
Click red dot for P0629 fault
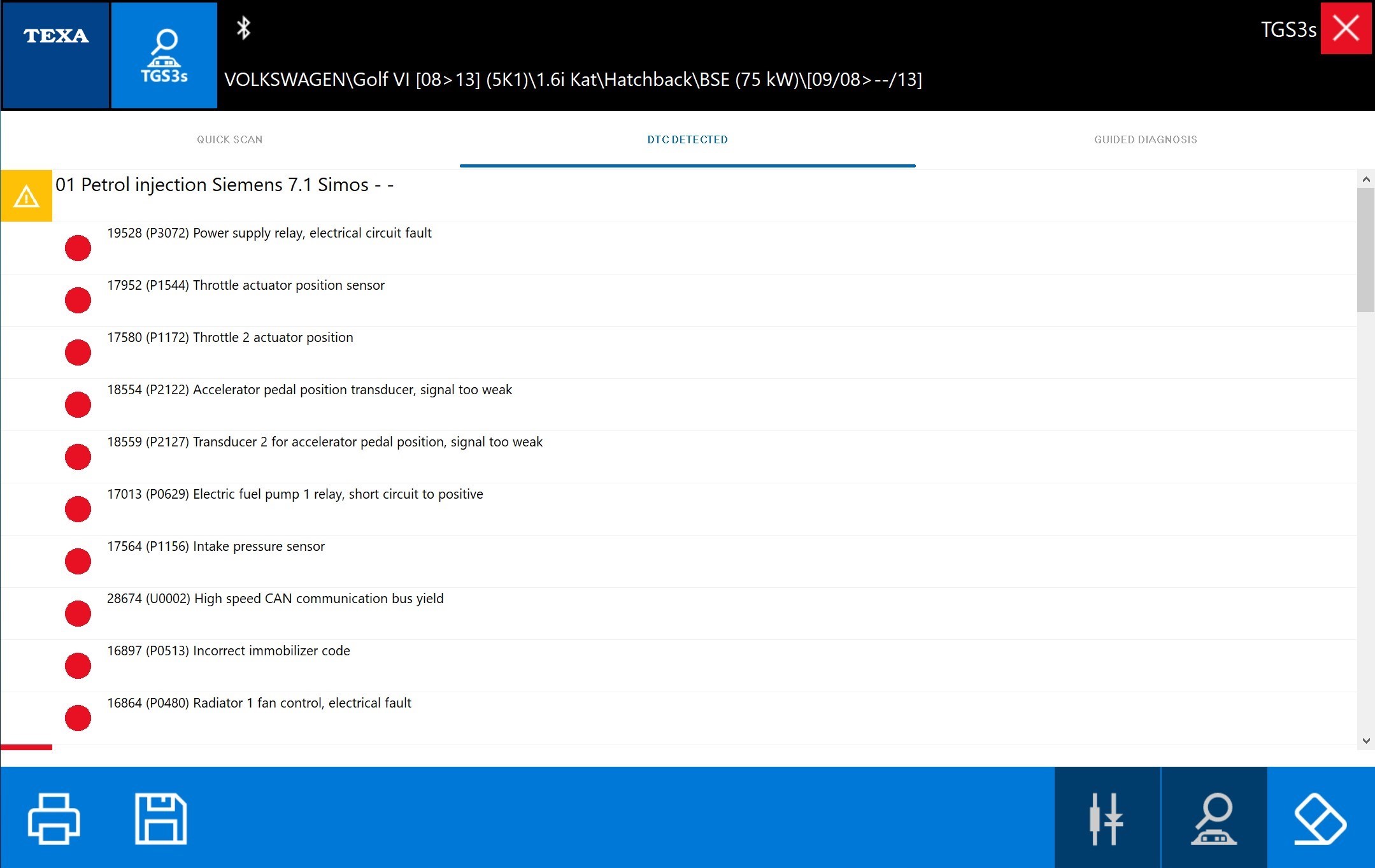click(78, 509)
